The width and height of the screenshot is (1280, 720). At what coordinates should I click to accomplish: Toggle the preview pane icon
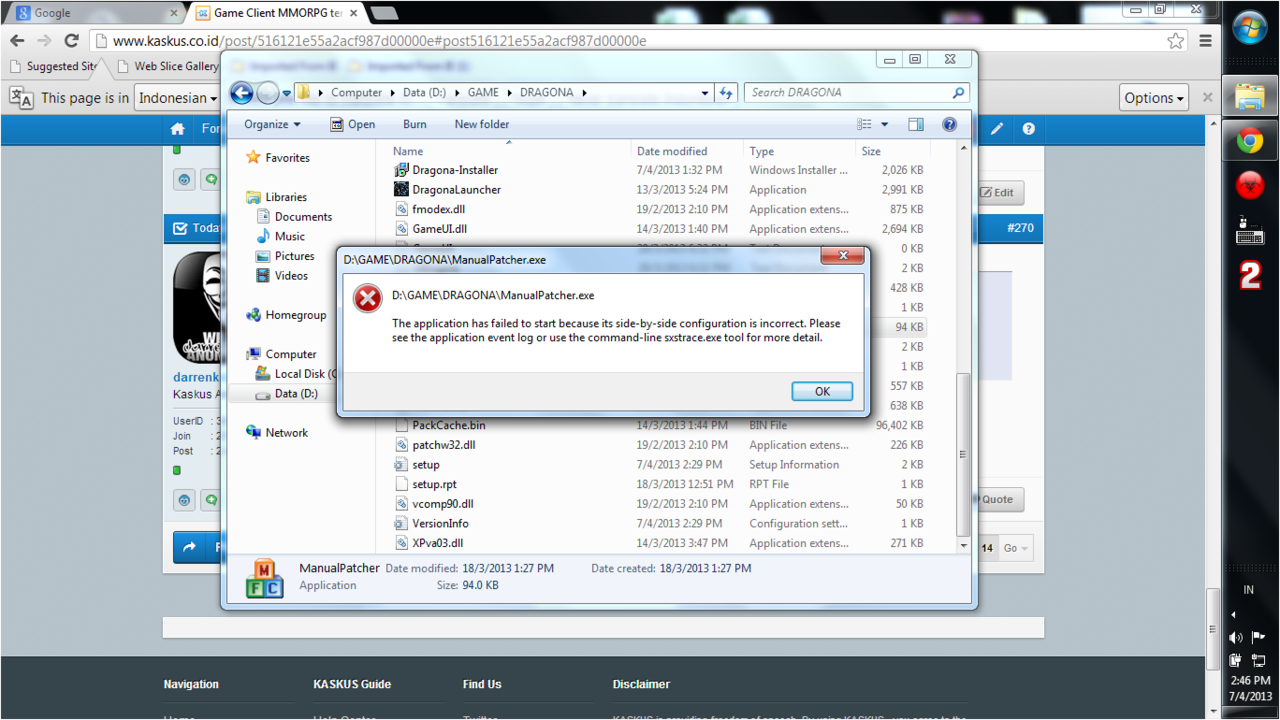[x=915, y=125]
